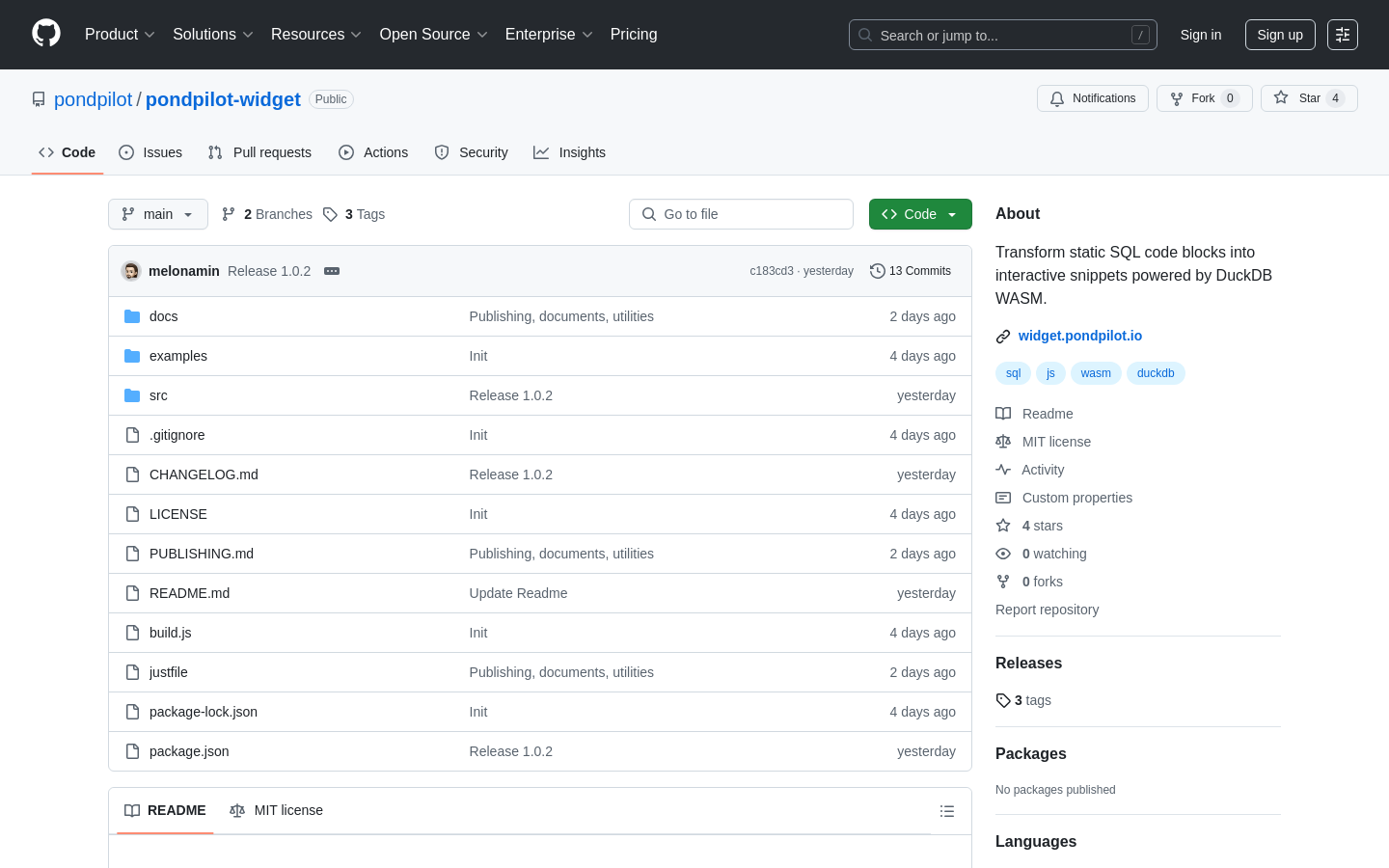Click the Custom properties icon
1389x868 pixels.
[1003, 498]
